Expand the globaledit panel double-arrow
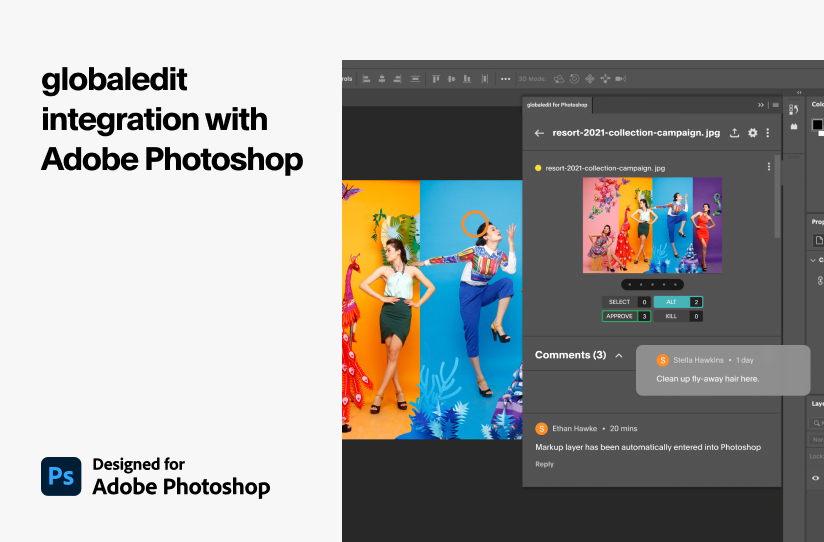The width and height of the screenshot is (824, 542). pos(760,105)
